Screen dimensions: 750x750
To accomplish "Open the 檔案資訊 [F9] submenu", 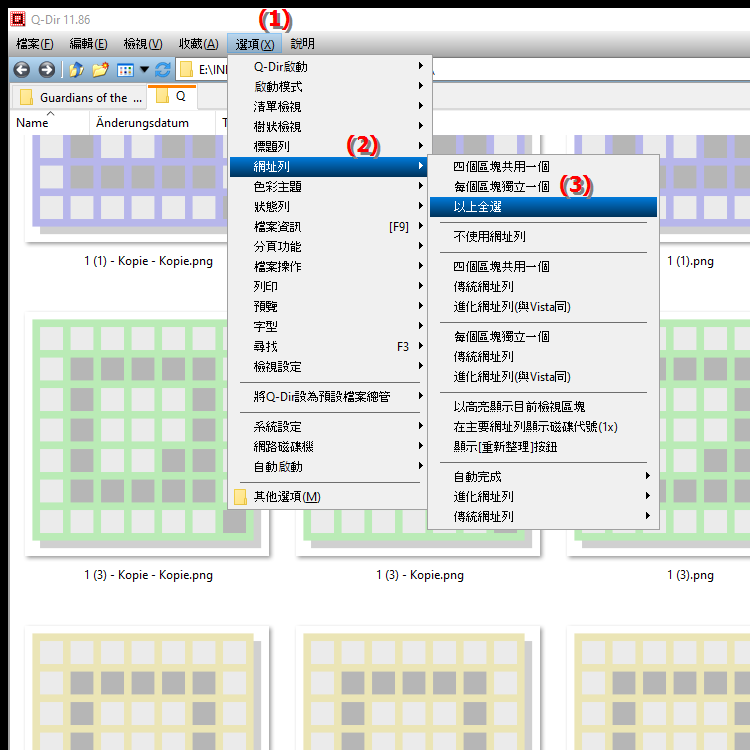I will [330, 227].
